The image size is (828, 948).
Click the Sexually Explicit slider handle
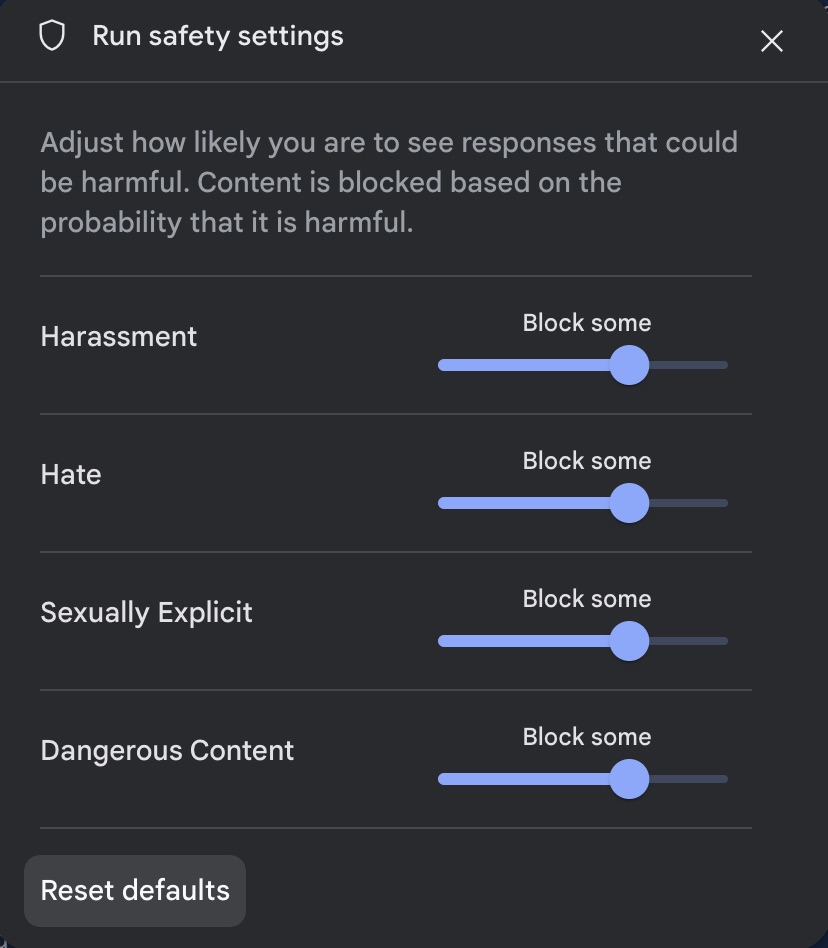click(629, 641)
